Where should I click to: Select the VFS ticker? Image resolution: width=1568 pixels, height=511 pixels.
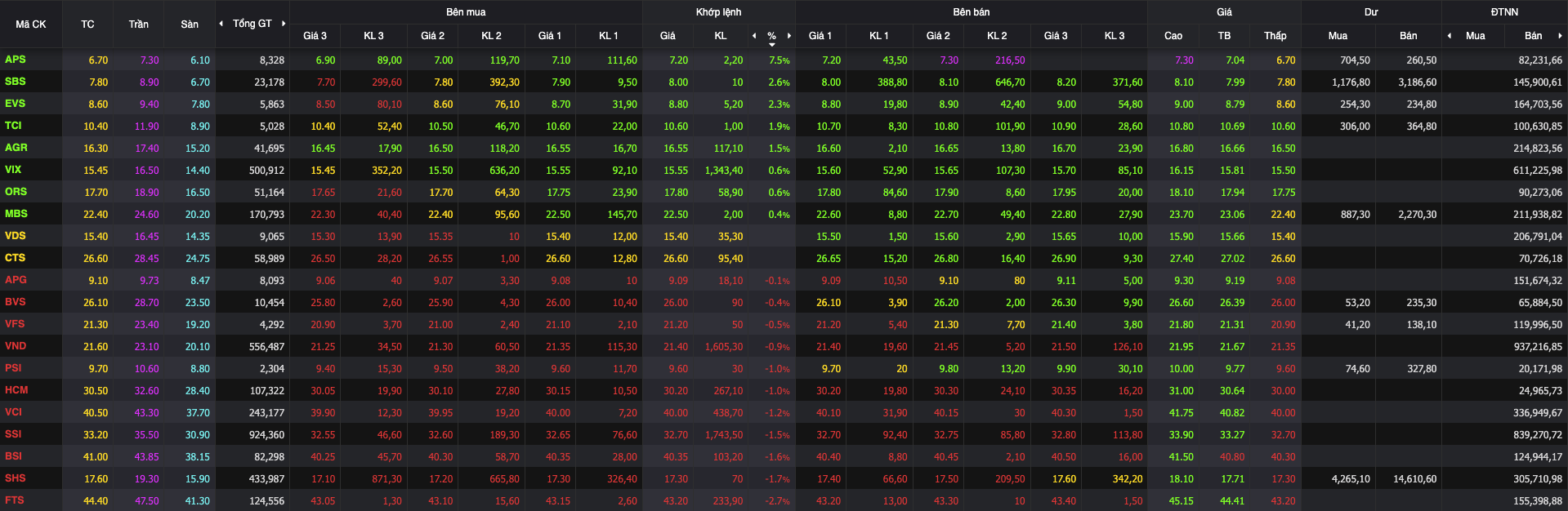click(x=15, y=324)
